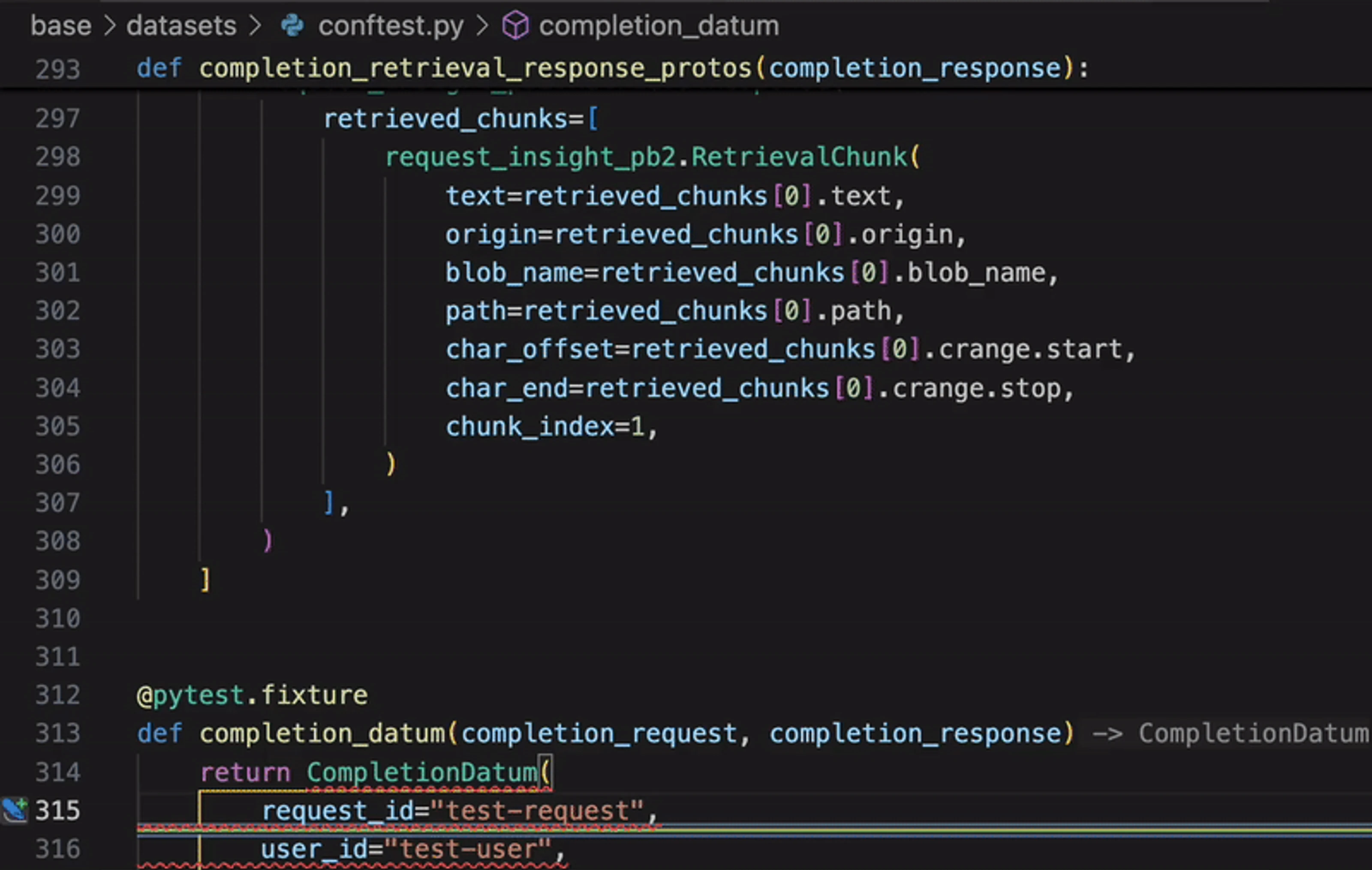Place cursor on chunk_index=1 line
The height and width of the screenshot is (870, 1372).
tap(551, 426)
